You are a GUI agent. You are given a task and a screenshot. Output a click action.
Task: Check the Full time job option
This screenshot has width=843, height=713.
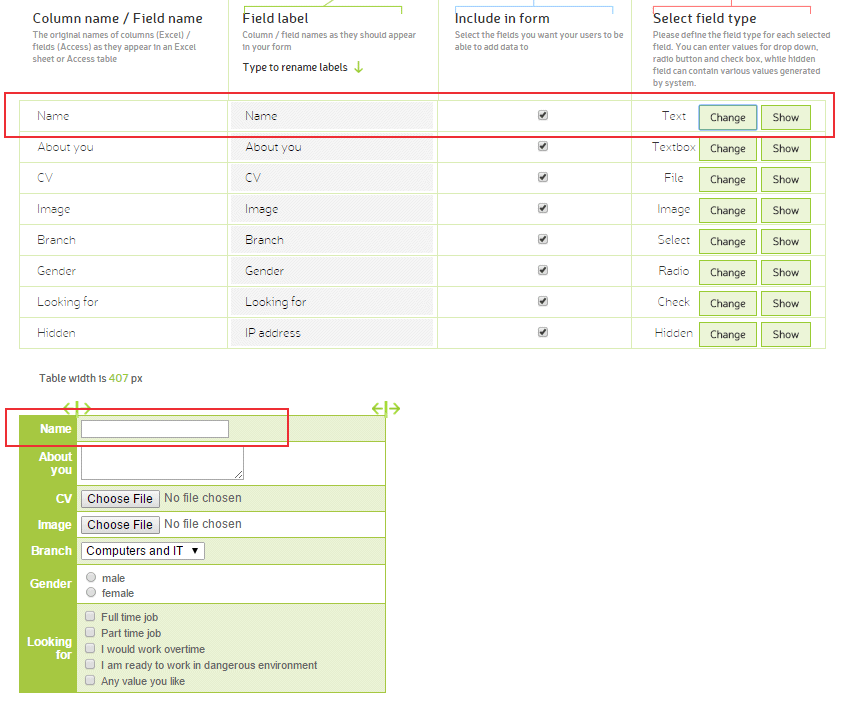[89, 617]
